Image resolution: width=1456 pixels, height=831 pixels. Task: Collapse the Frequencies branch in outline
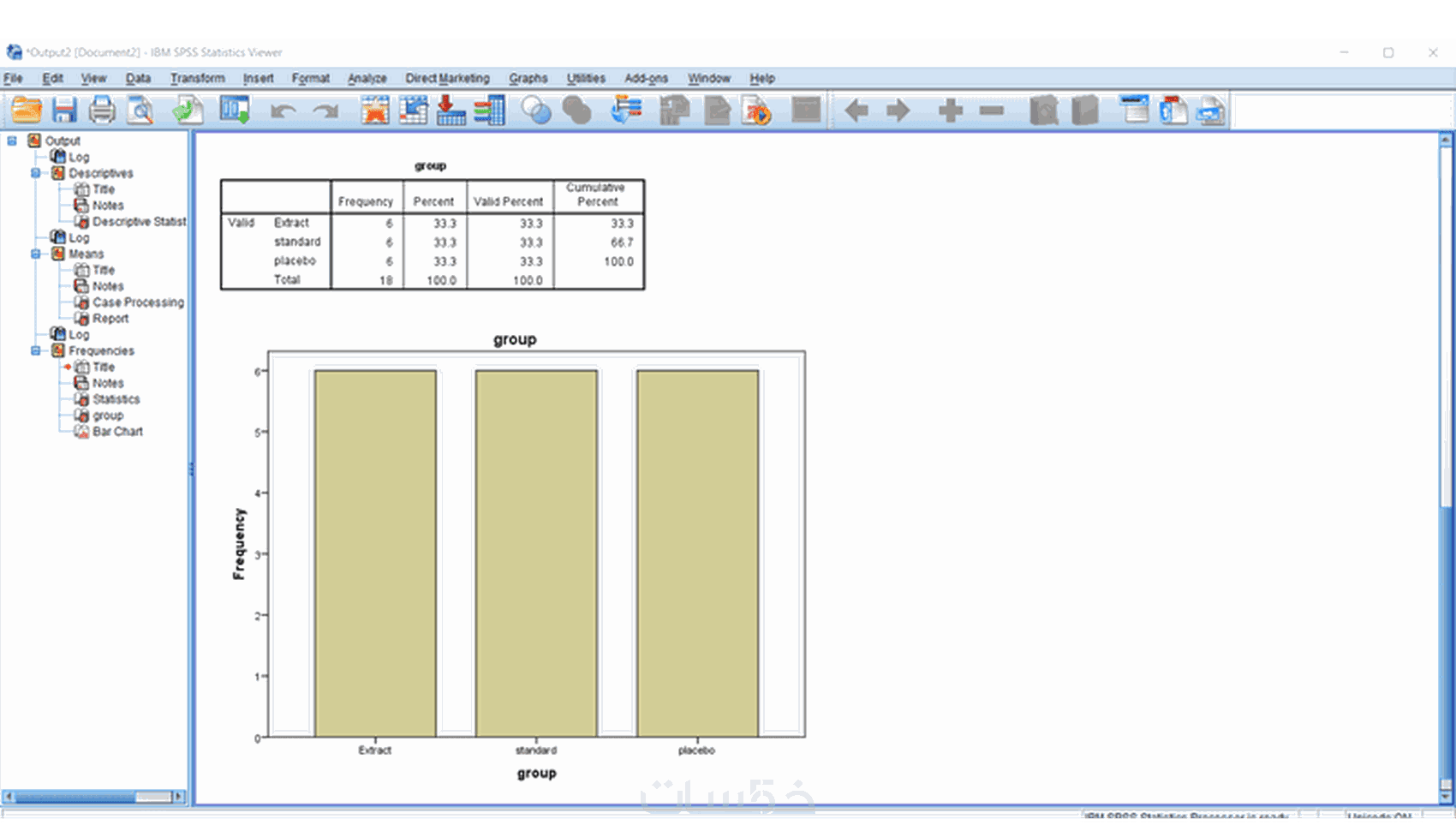[x=35, y=350]
